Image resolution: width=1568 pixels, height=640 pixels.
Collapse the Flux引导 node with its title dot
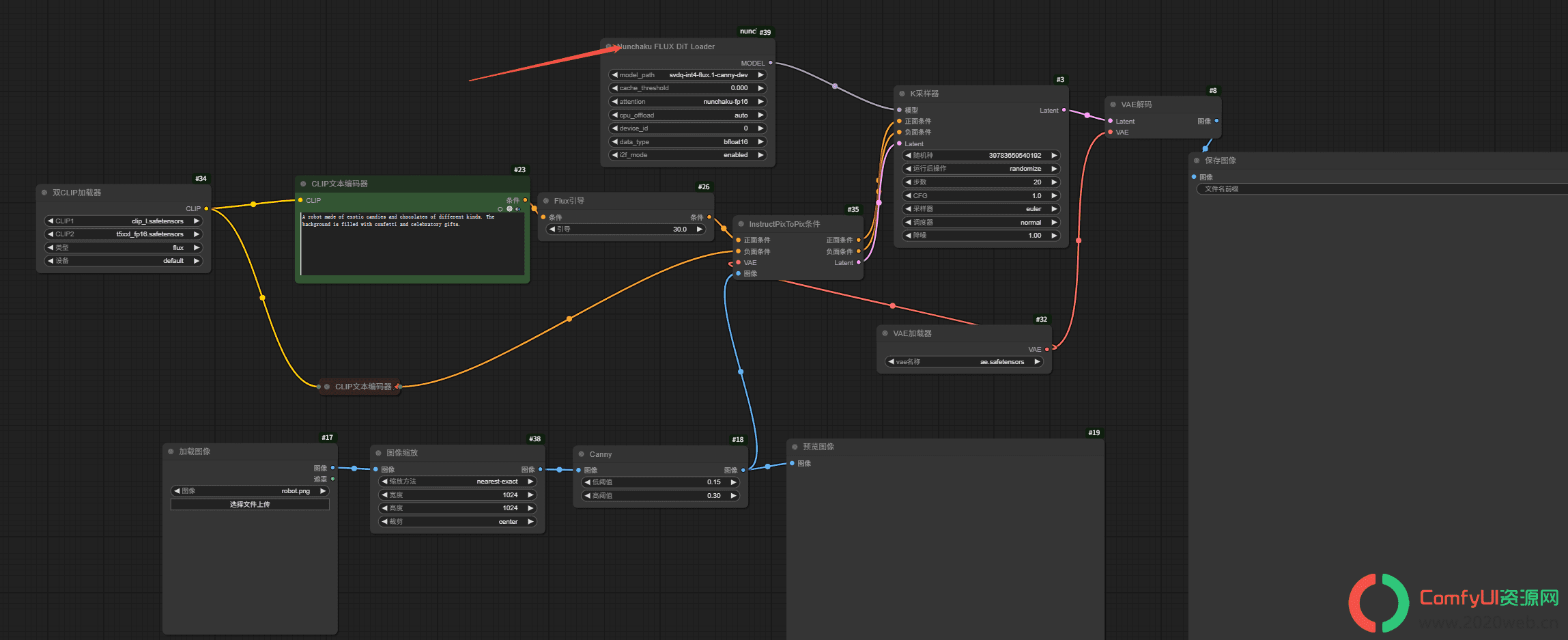pyautogui.click(x=546, y=201)
